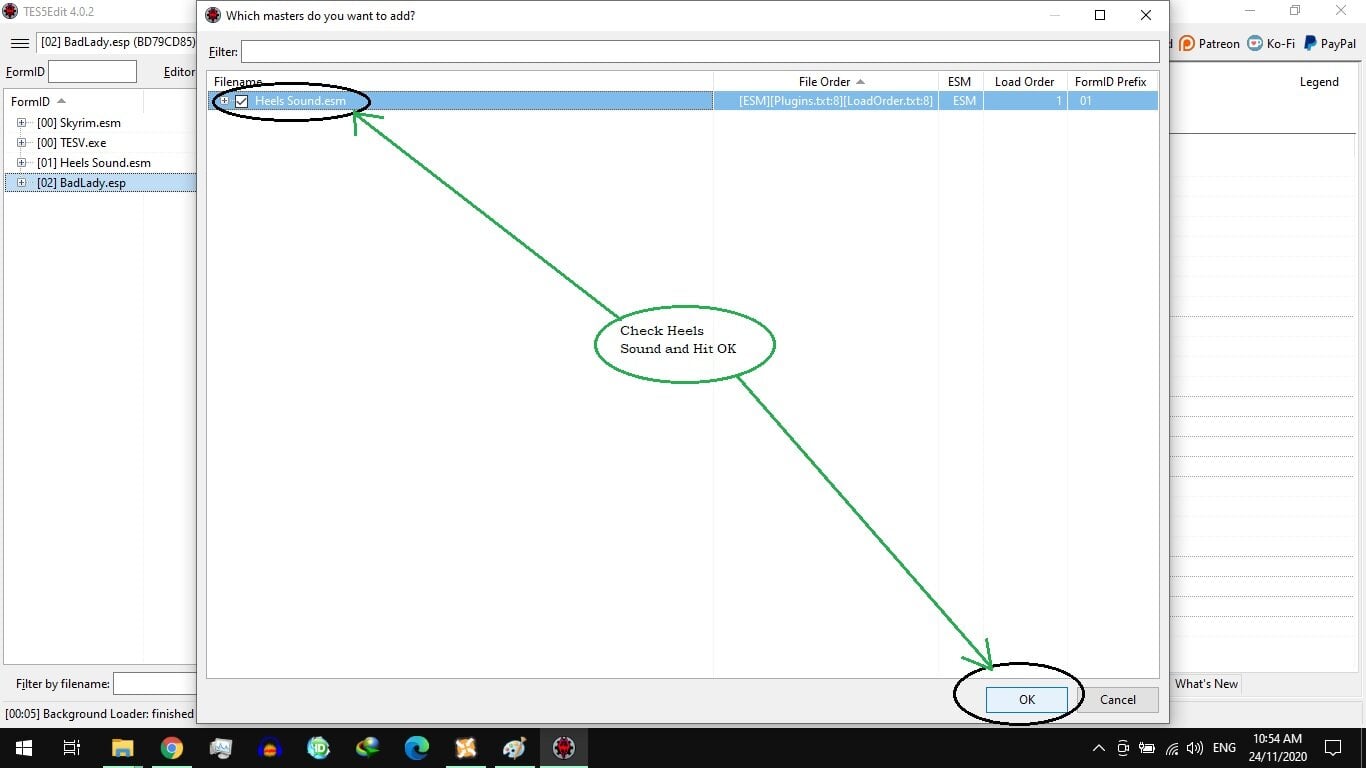Open Internet Download Manager from taskbar

(x=368, y=748)
